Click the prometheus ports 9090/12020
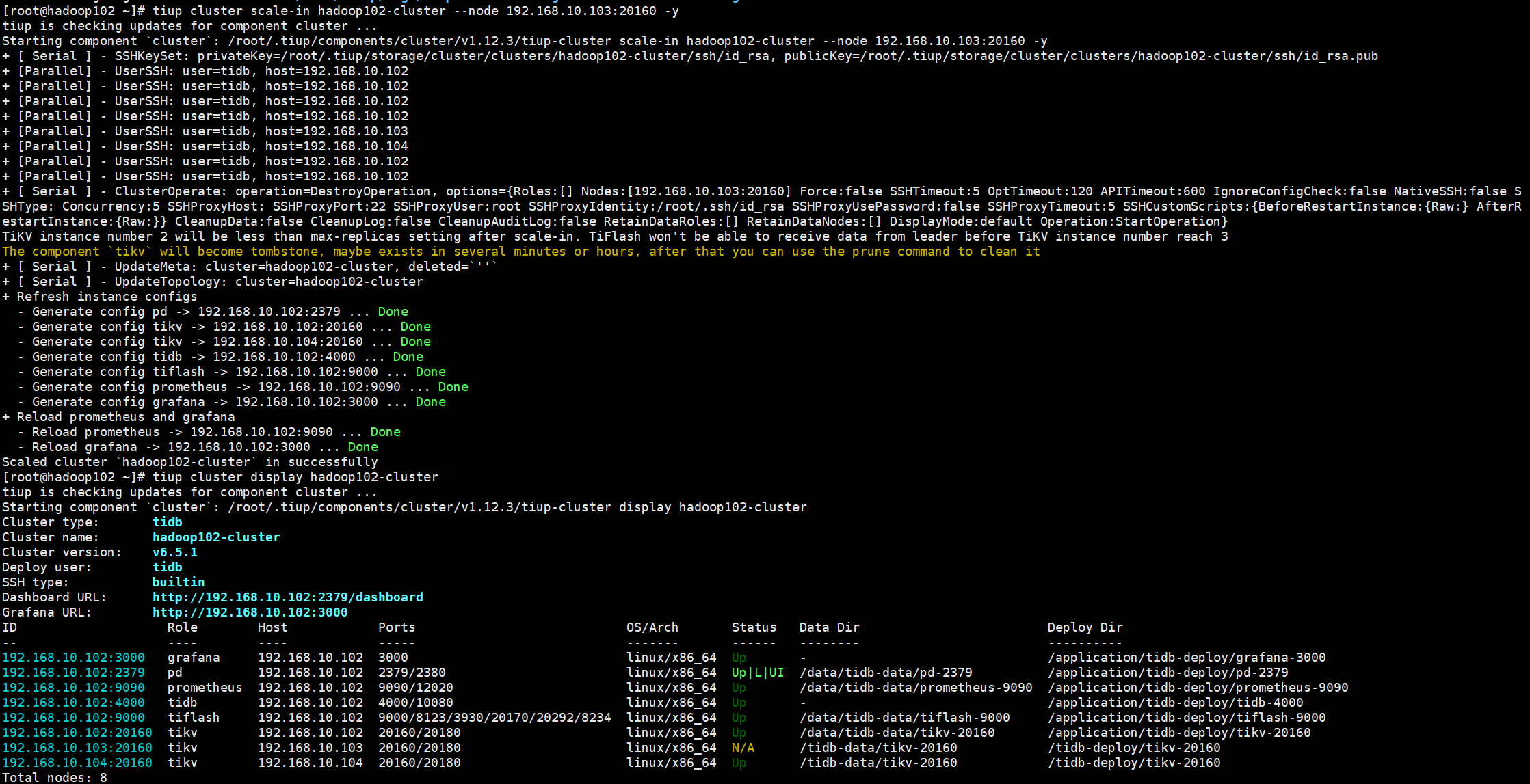This screenshot has height=784, width=1530. (x=415, y=688)
